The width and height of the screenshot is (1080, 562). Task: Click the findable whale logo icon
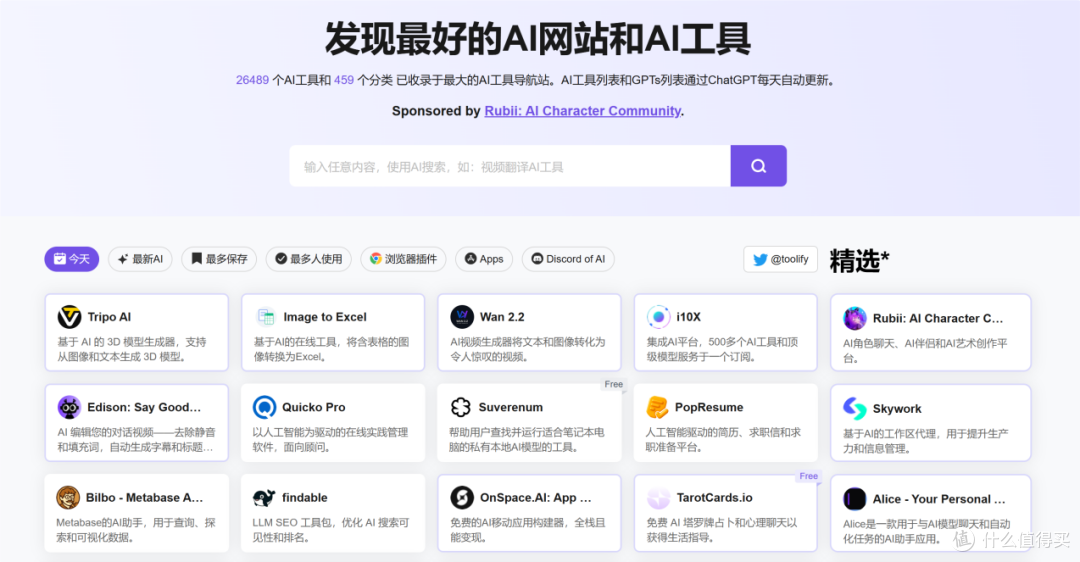(264, 497)
